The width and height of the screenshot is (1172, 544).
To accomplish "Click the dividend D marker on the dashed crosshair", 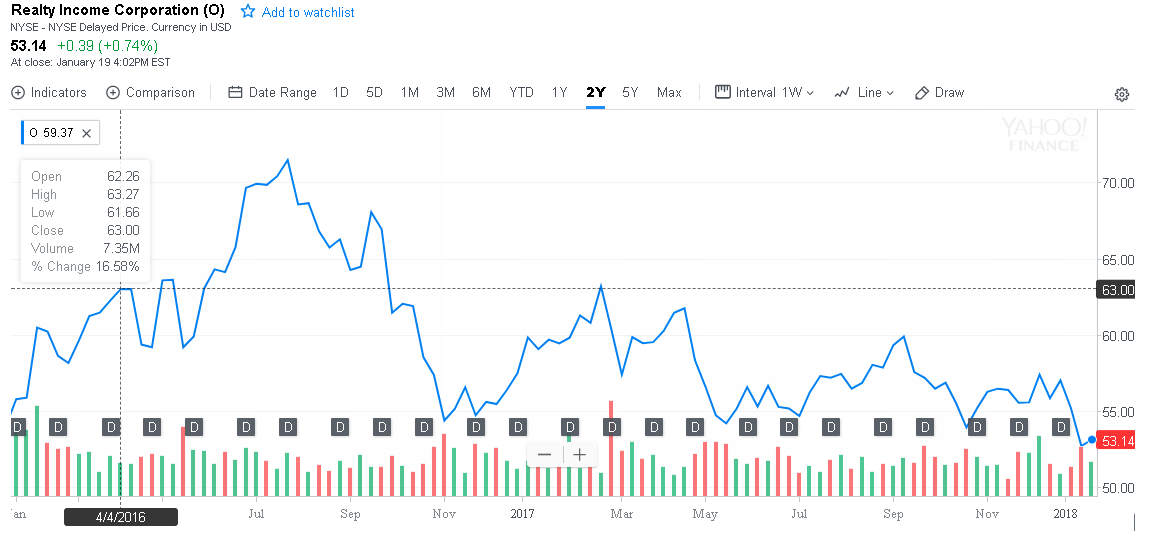I will tap(111, 427).
